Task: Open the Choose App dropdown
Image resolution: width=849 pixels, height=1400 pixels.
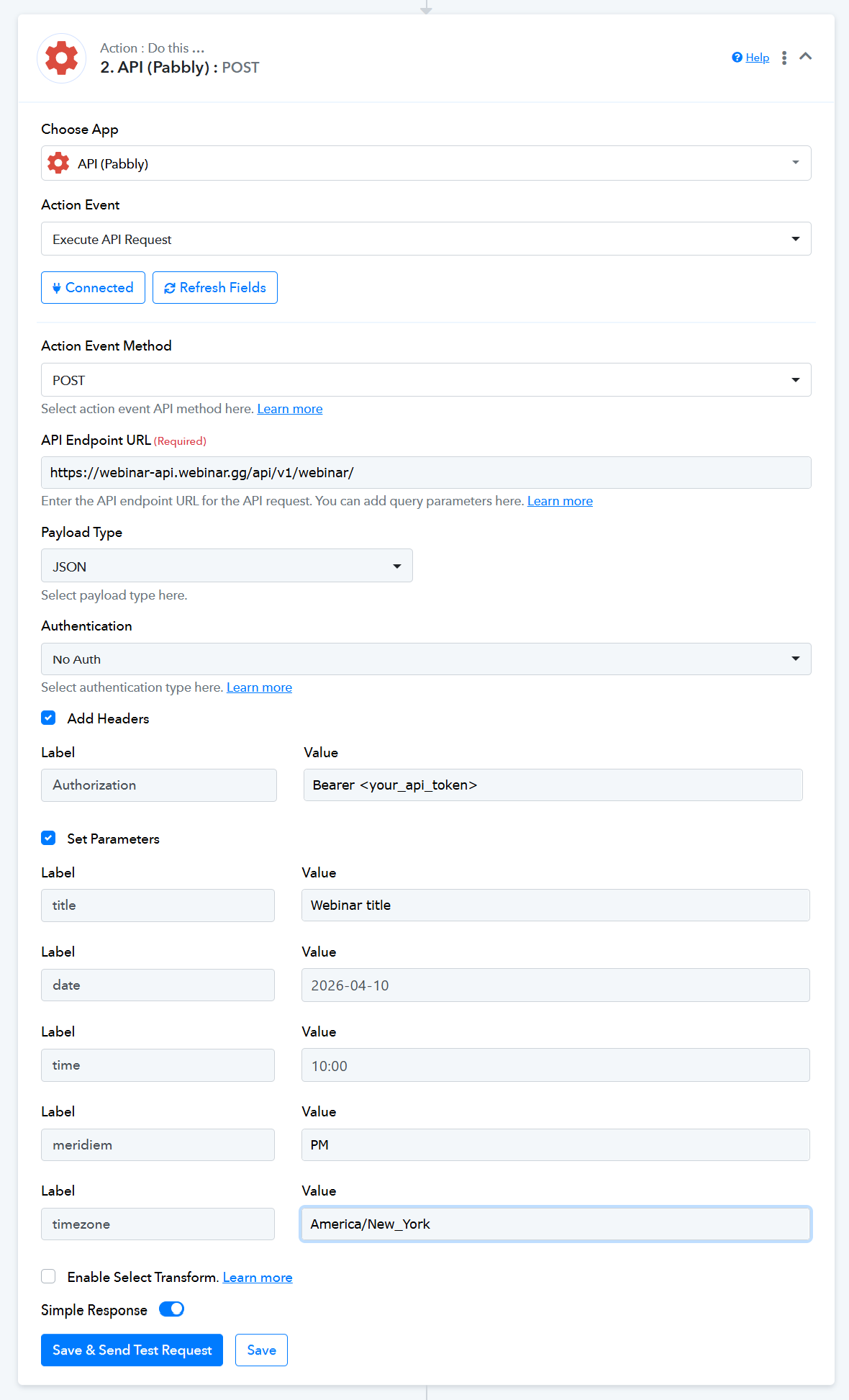Action: [x=426, y=163]
